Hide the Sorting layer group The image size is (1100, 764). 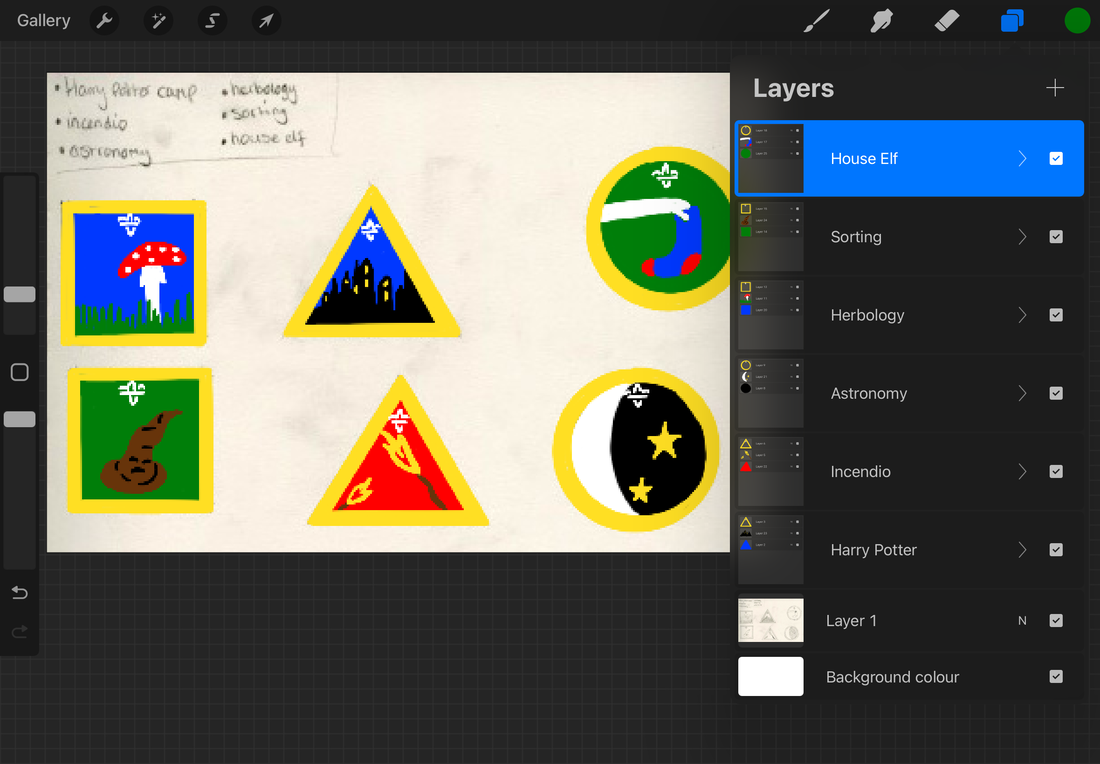coord(1056,237)
